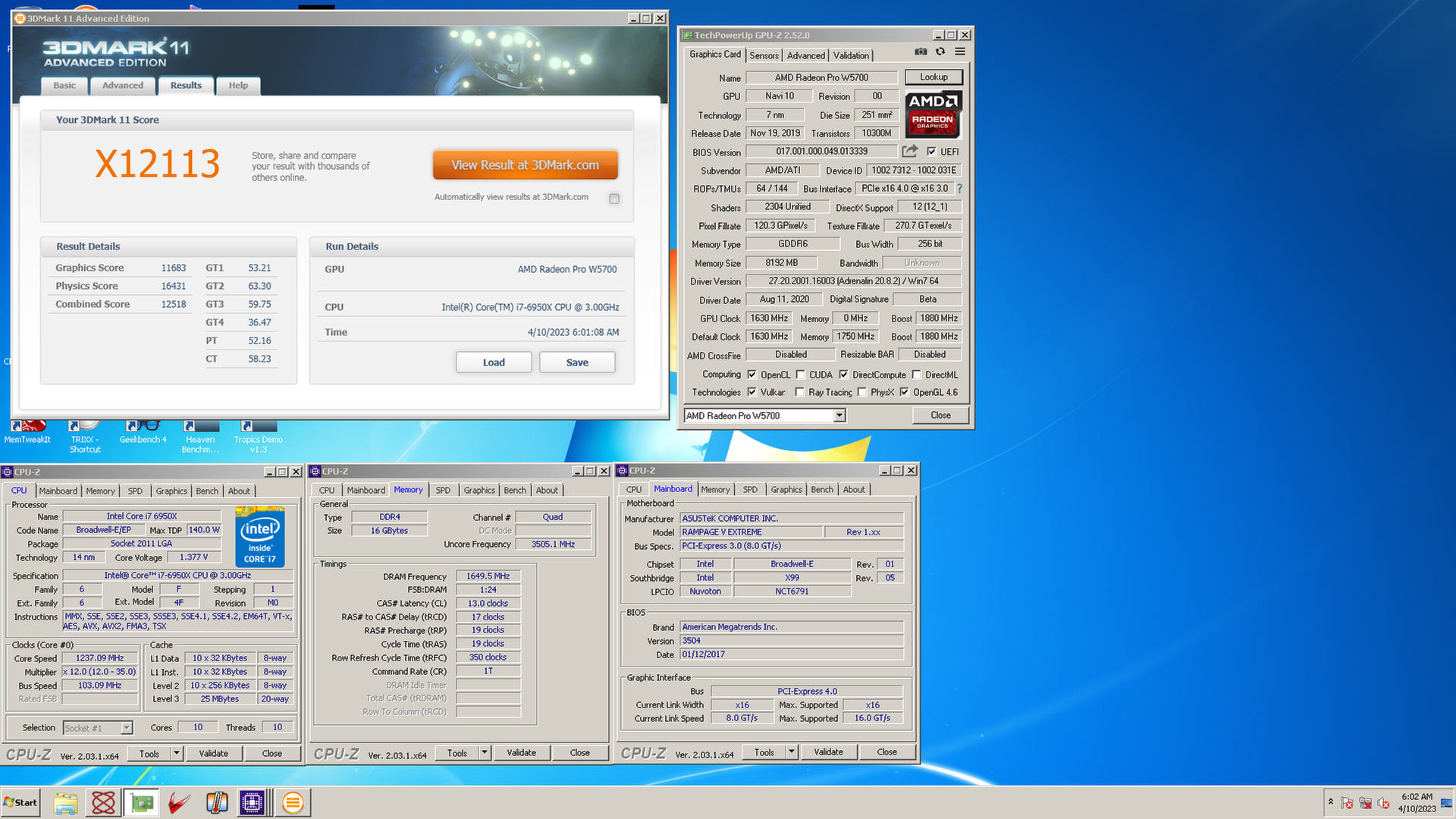Open the Graphics tab in the CPU CPU-Z window
1456x819 pixels.
pyautogui.click(x=171, y=491)
